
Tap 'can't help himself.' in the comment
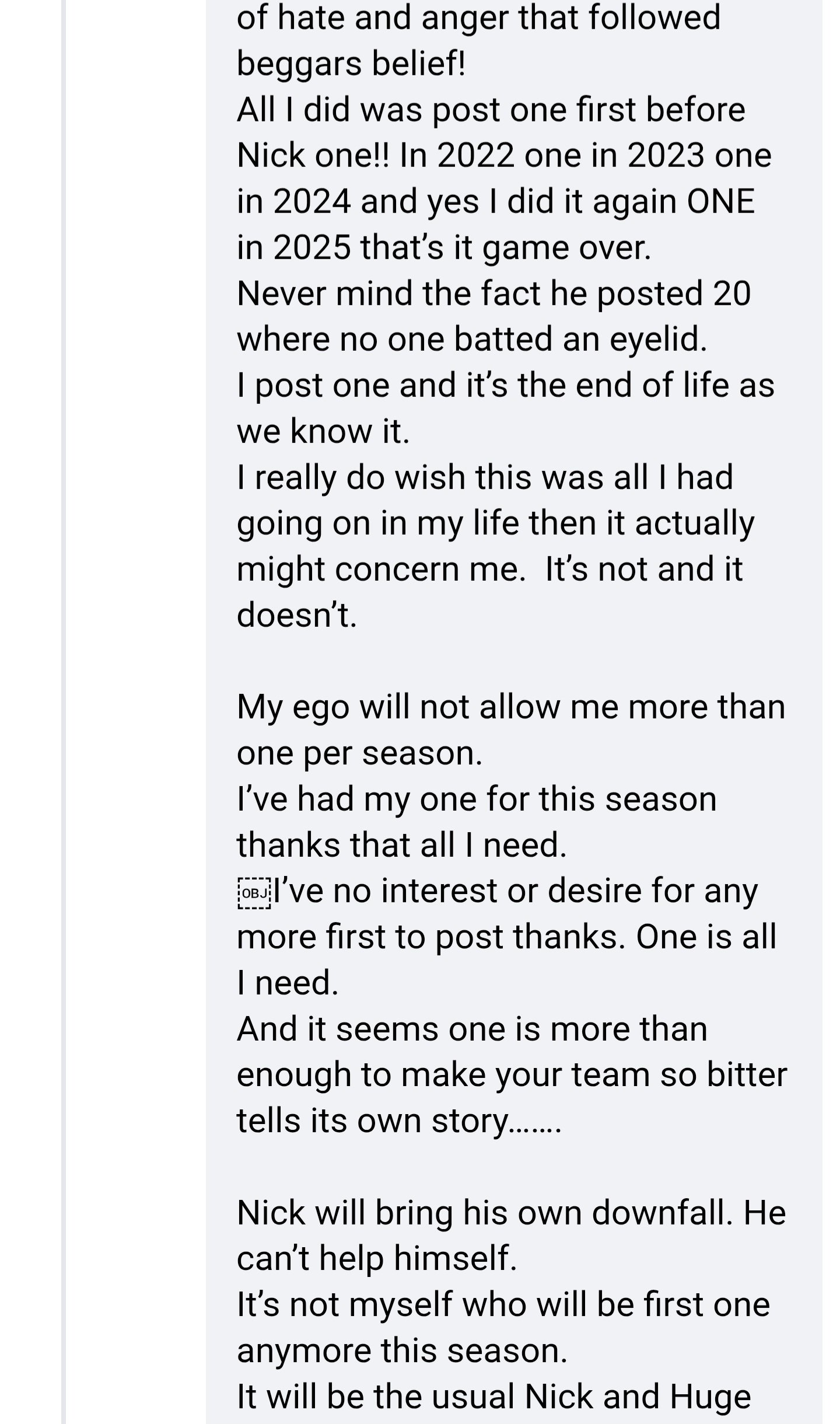coord(377,1258)
